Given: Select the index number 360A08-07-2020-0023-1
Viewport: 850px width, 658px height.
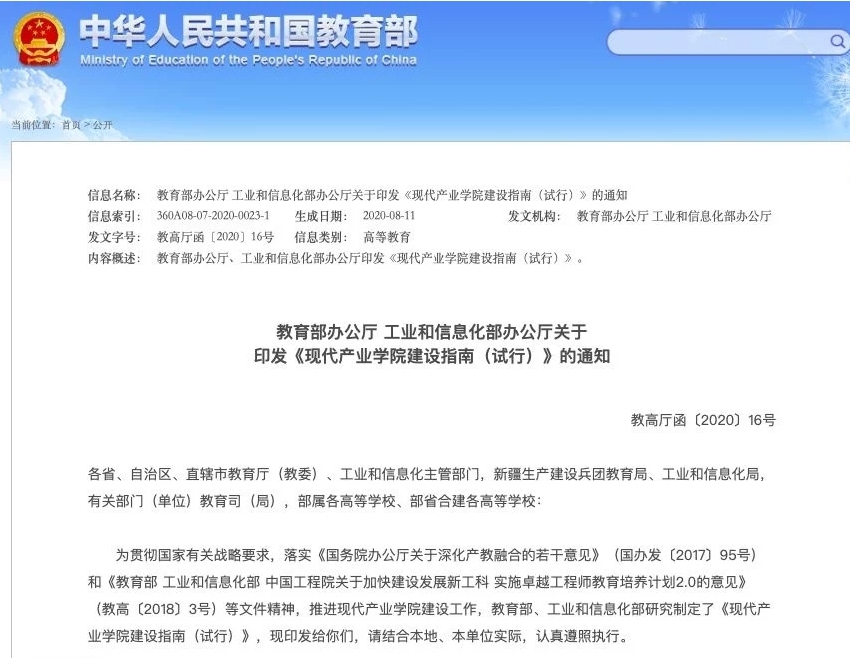Looking at the screenshot, I should tap(213, 216).
